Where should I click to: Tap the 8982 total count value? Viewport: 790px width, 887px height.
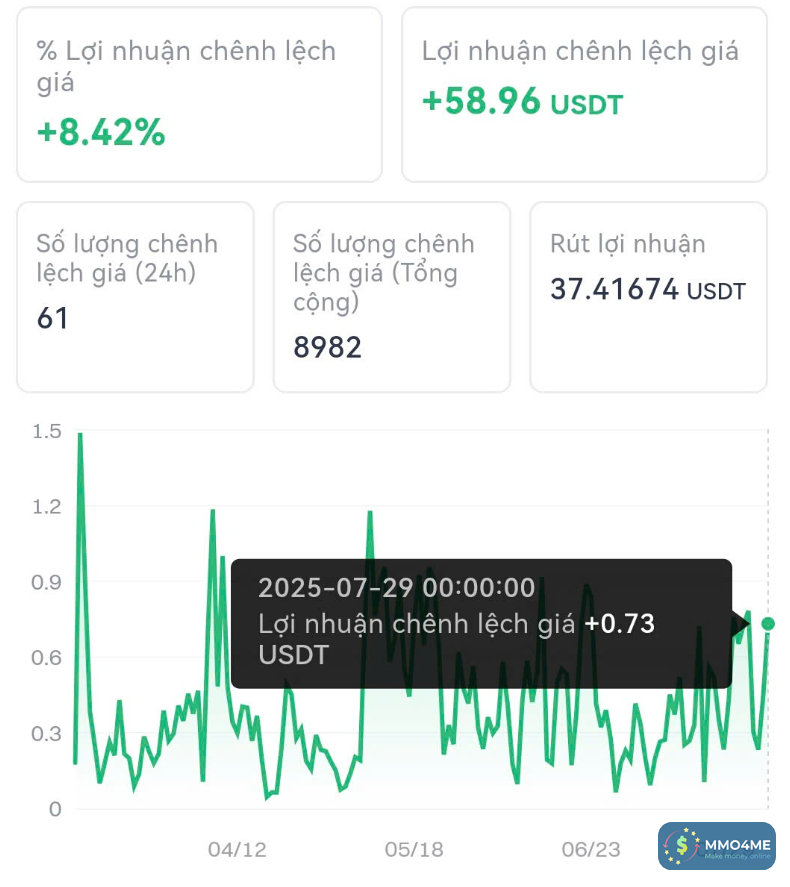pos(327,347)
